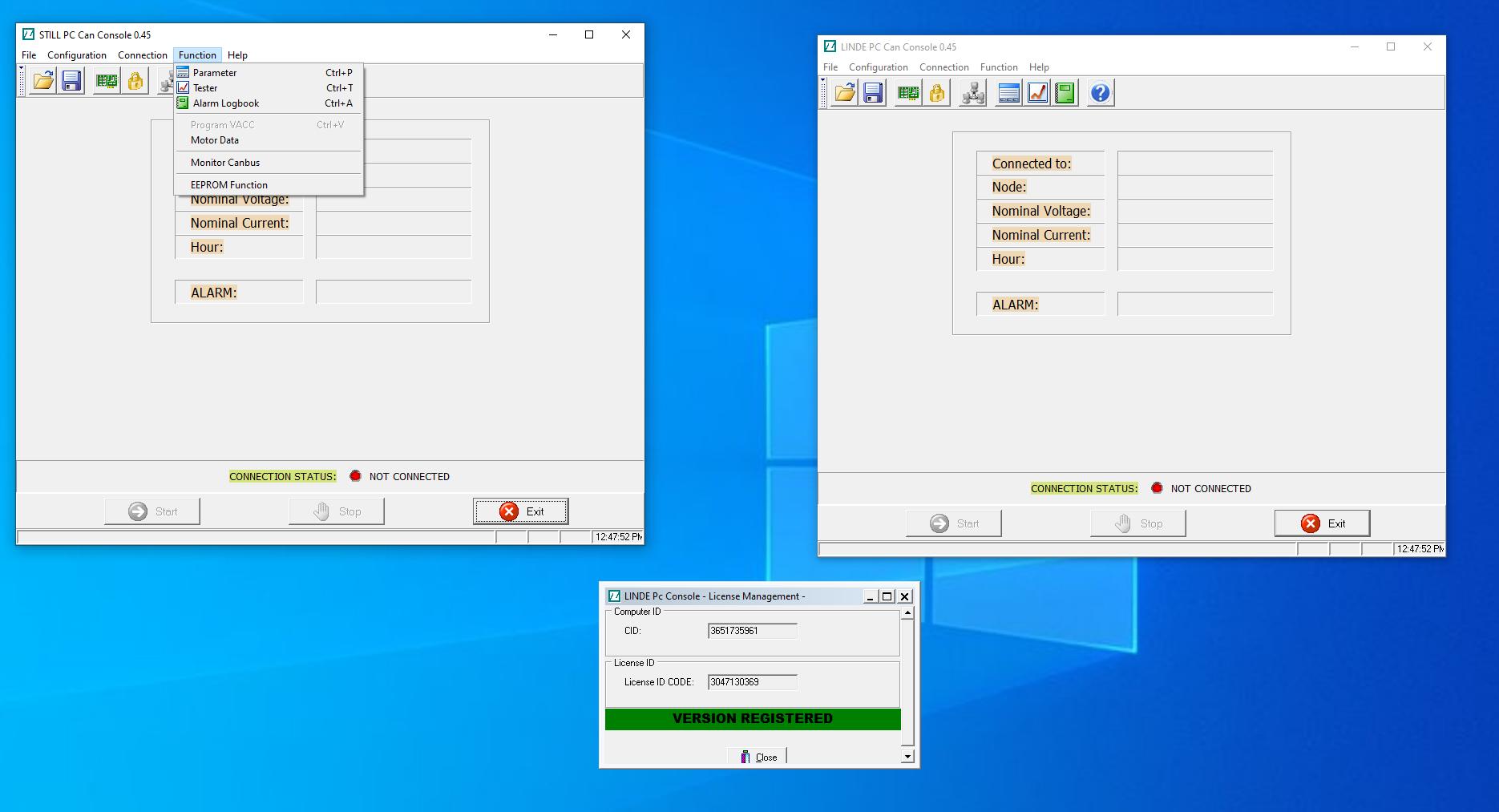Click the License ID CODE field
The width and height of the screenshot is (1499, 812).
pyautogui.click(x=753, y=682)
